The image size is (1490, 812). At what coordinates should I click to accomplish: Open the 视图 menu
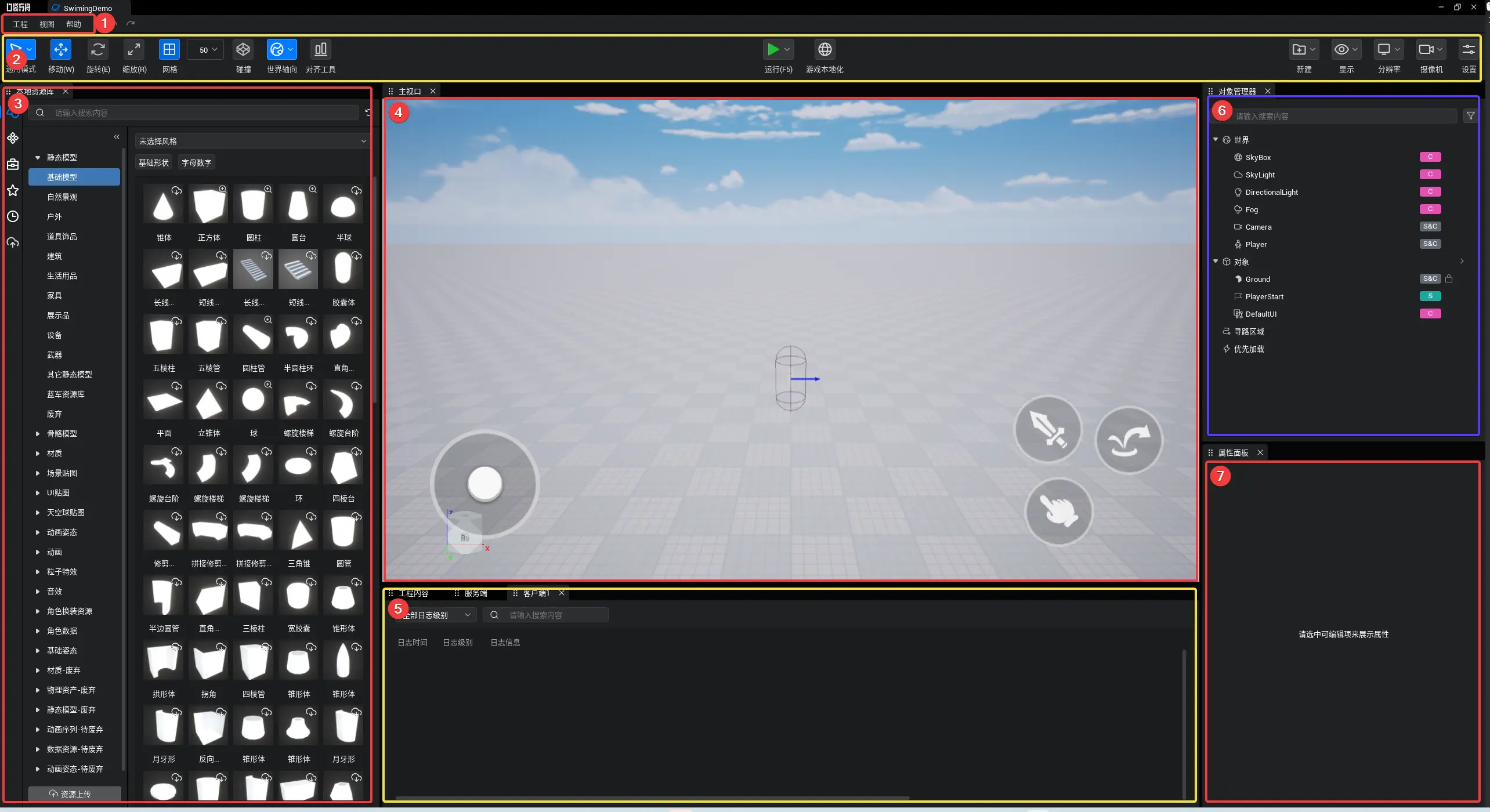(46, 24)
